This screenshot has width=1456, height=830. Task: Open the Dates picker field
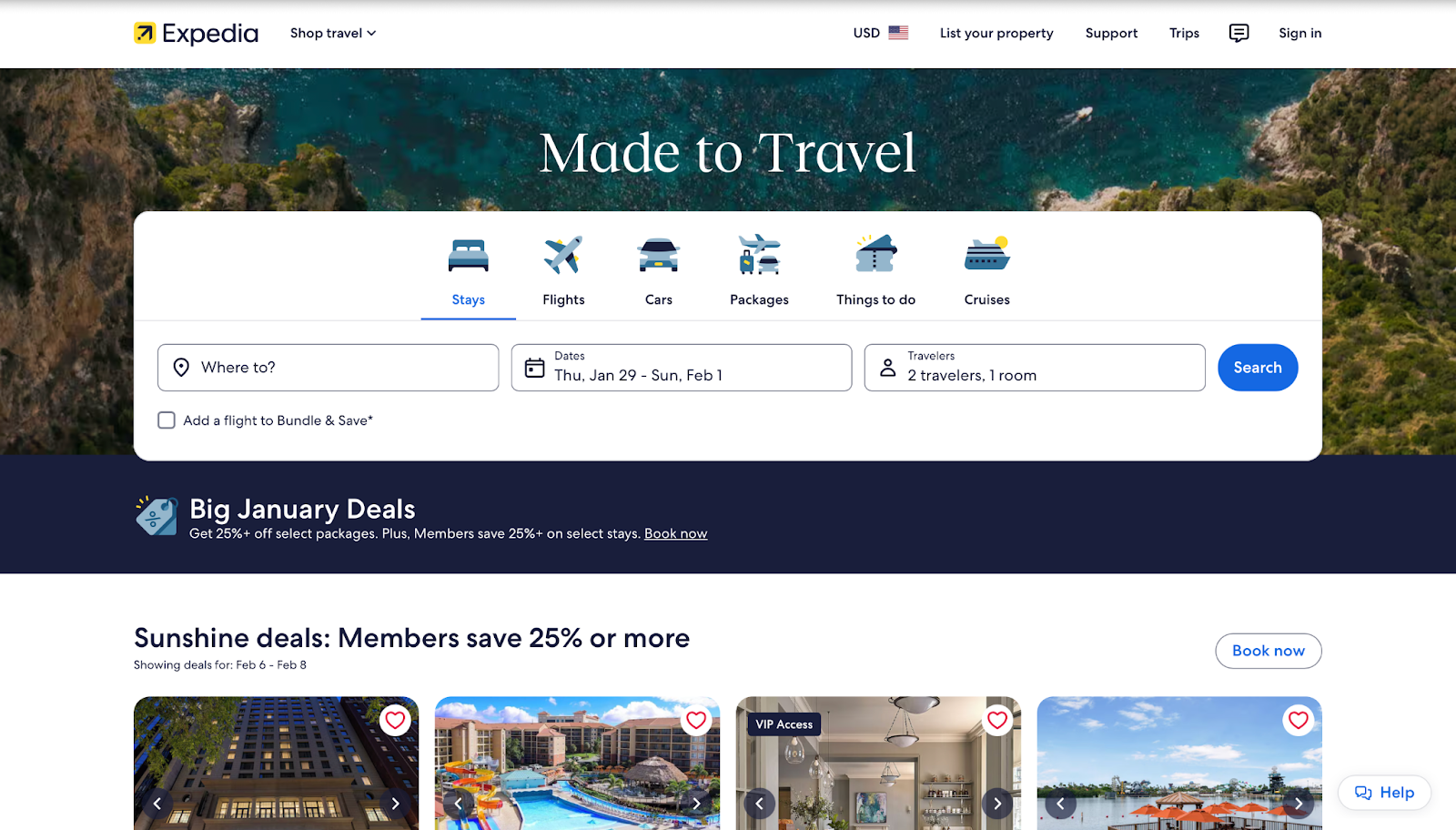[682, 368]
